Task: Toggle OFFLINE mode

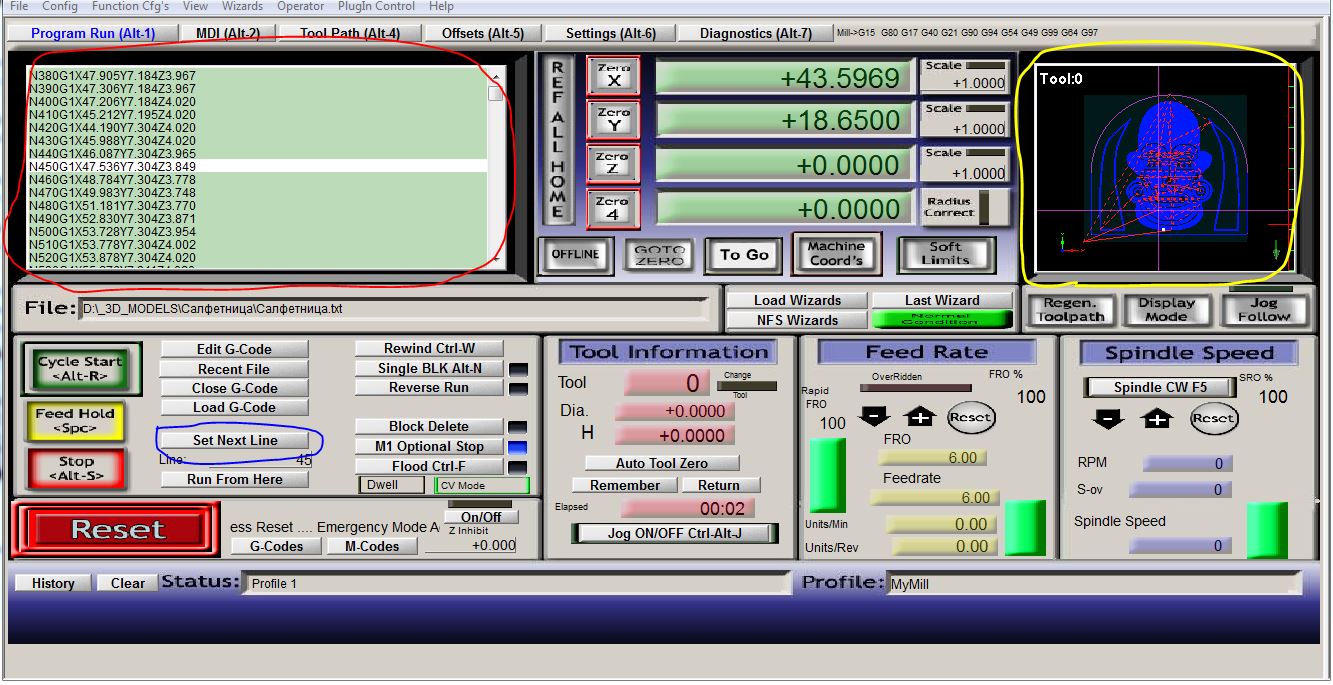Action: 575,254
